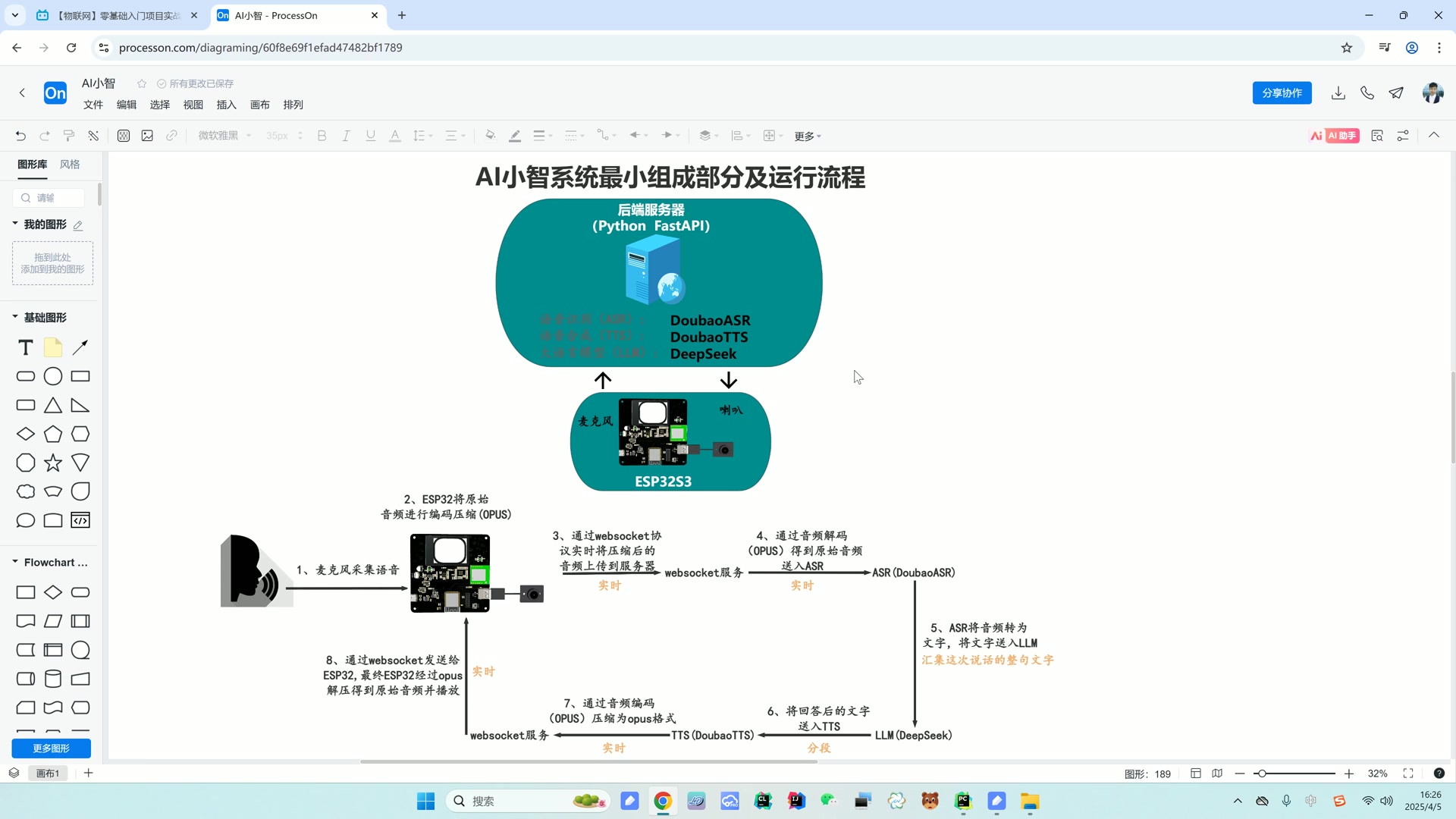Click the shape search input field

coord(53,198)
